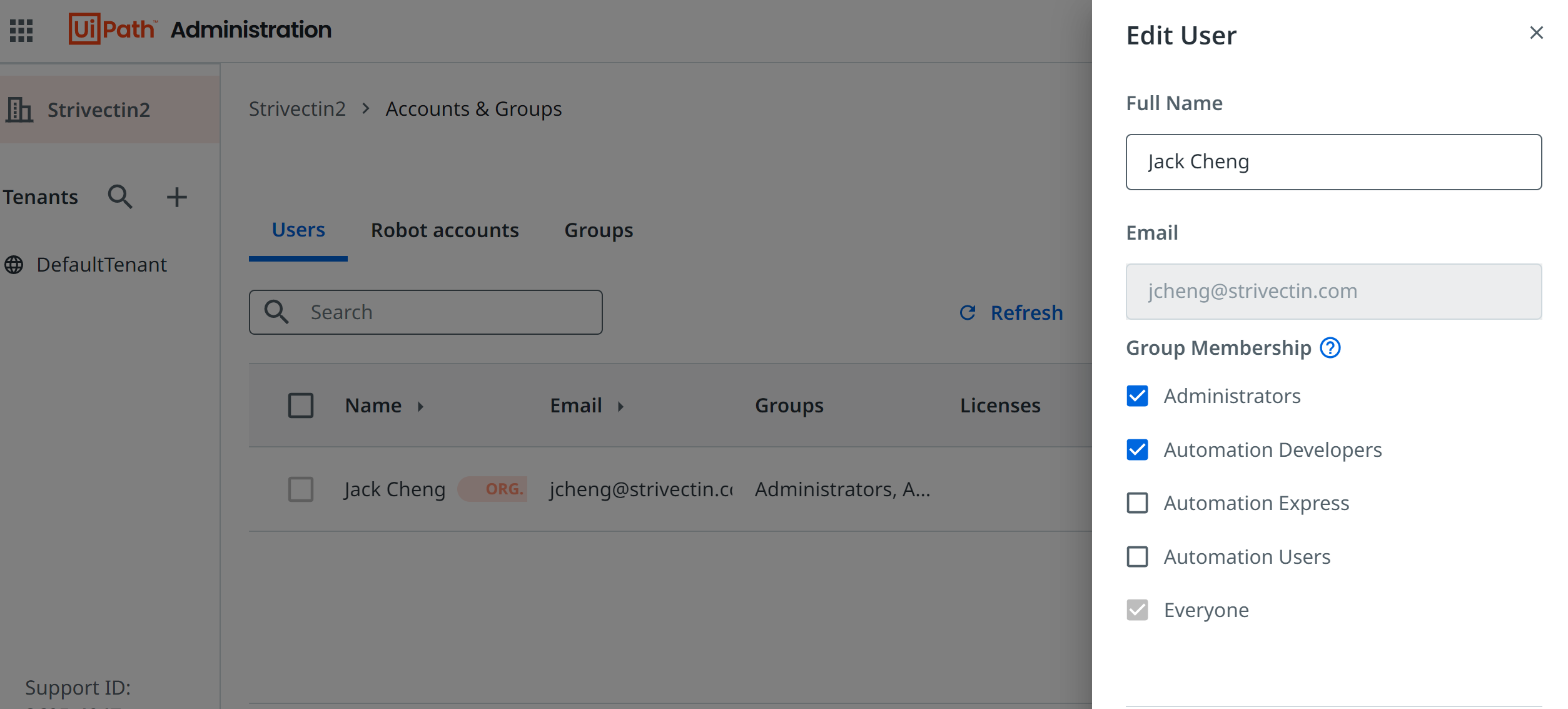Screen dimensions: 1568x709
Task: Click the DefaultTenant globe icon
Action: click(x=15, y=264)
